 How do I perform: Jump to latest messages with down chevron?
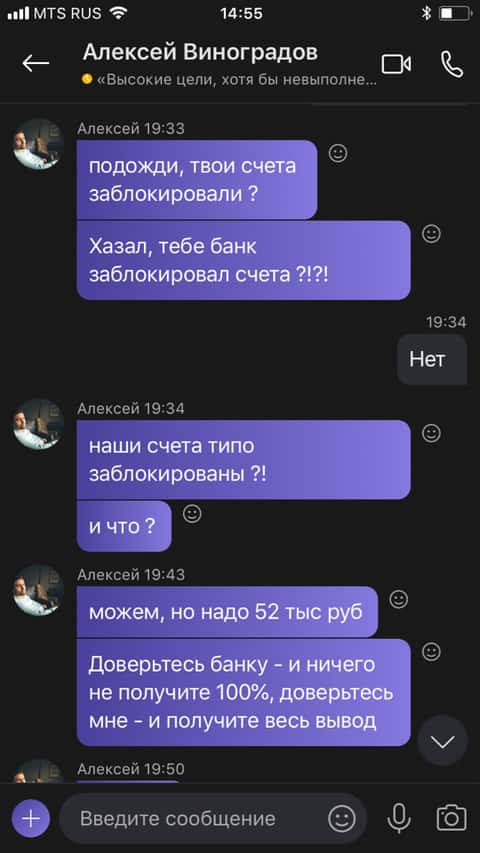point(442,741)
